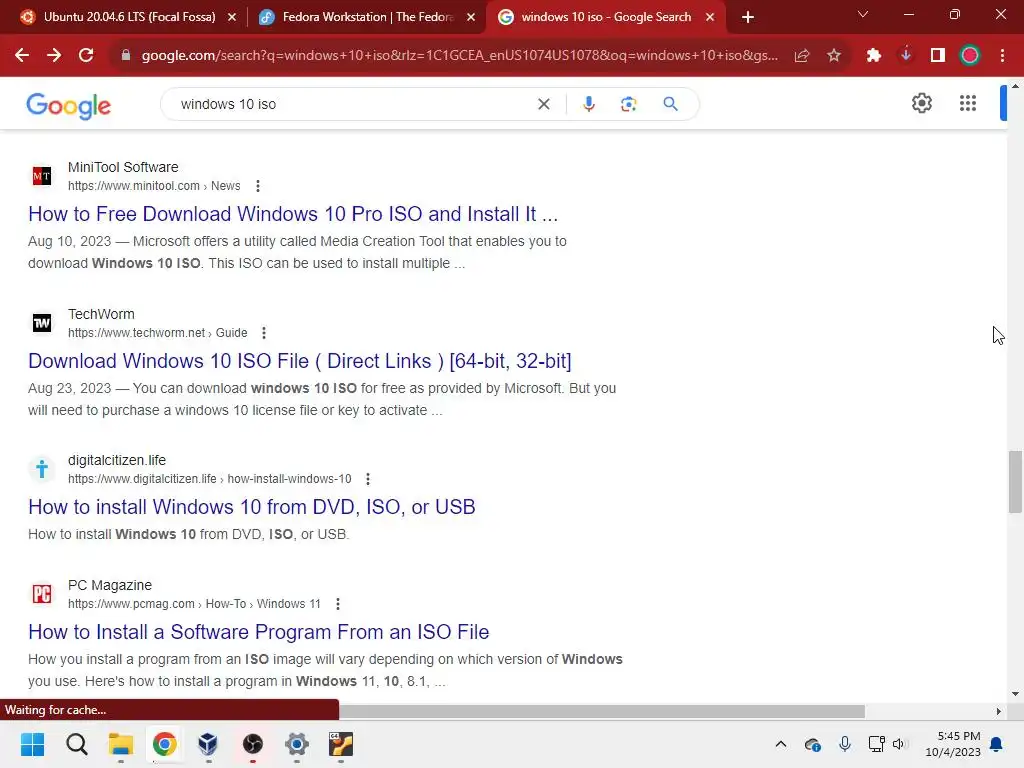Click the digitalcitizen.life favicon
Image resolution: width=1024 pixels, height=768 pixels.
(42, 469)
